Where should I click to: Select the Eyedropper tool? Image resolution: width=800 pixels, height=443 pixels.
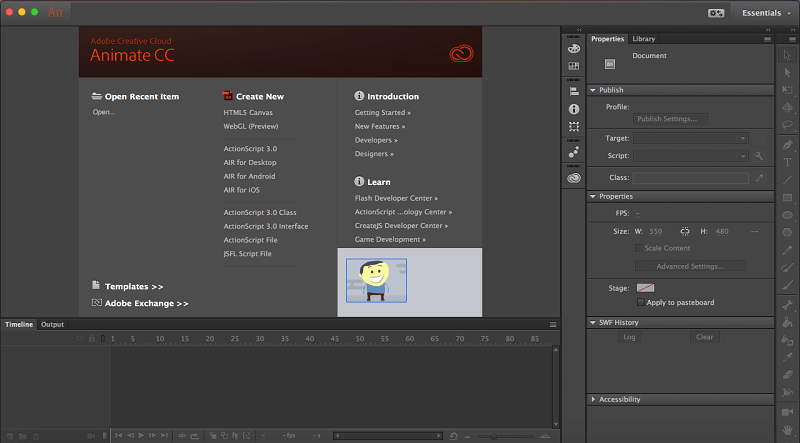click(x=787, y=357)
